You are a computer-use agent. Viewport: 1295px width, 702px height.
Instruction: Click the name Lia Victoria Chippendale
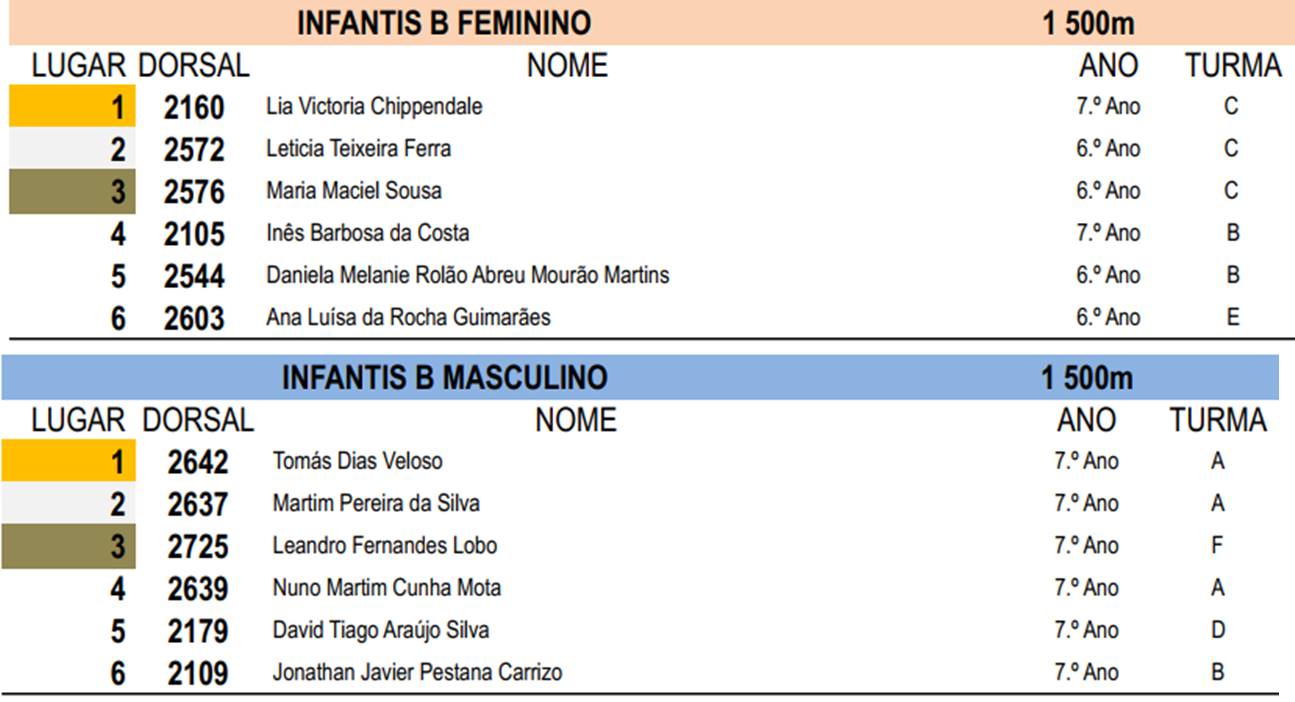point(374,106)
